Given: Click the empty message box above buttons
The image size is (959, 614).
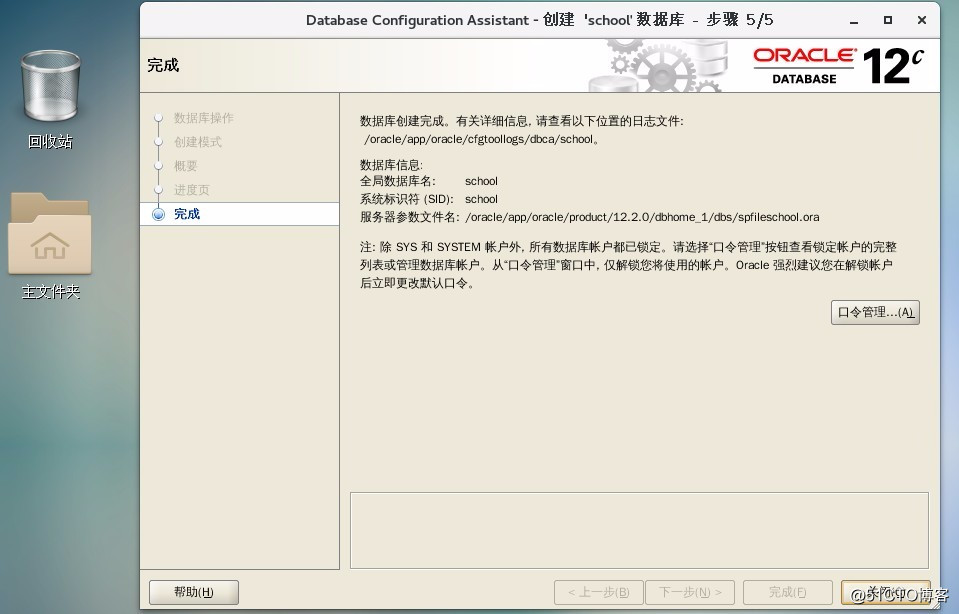Looking at the screenshot, I should click(639, 530).
